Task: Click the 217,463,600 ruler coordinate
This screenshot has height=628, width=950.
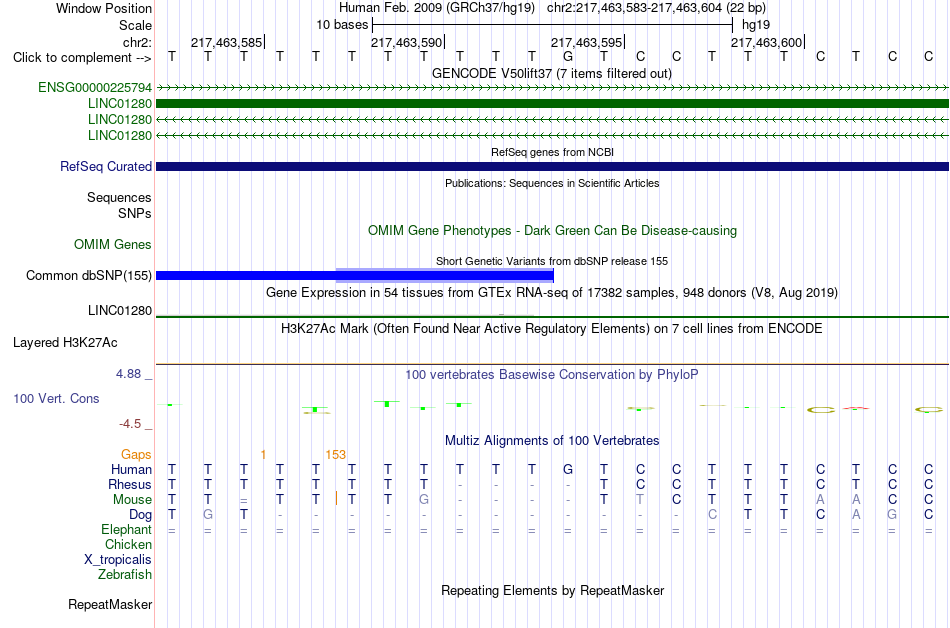Action: coord(766,42)
